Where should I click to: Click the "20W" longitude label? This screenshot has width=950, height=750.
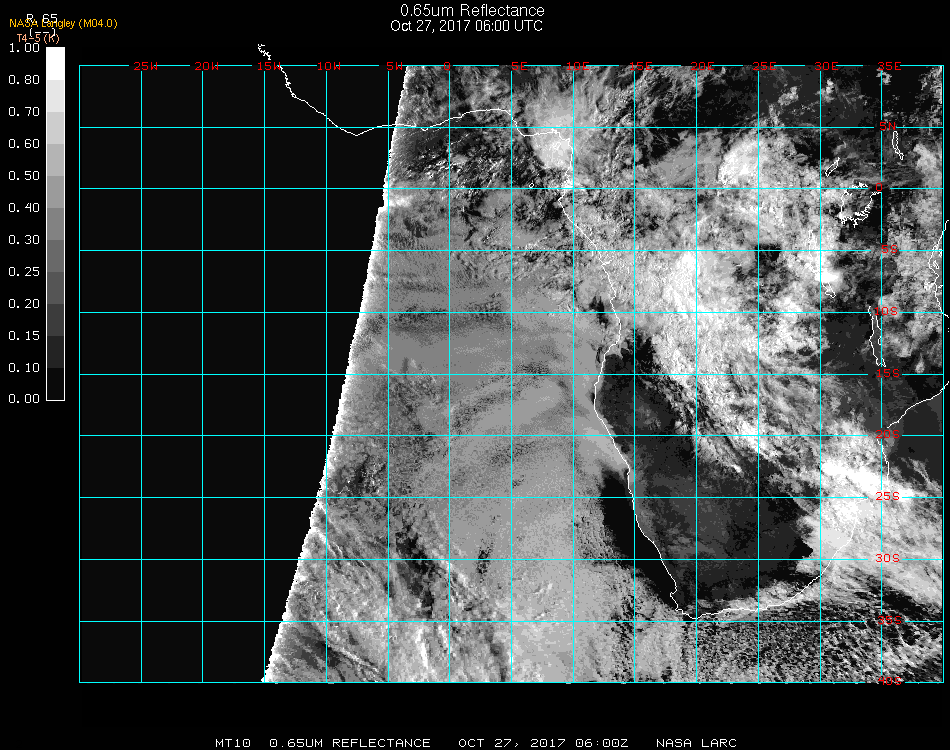206,66
